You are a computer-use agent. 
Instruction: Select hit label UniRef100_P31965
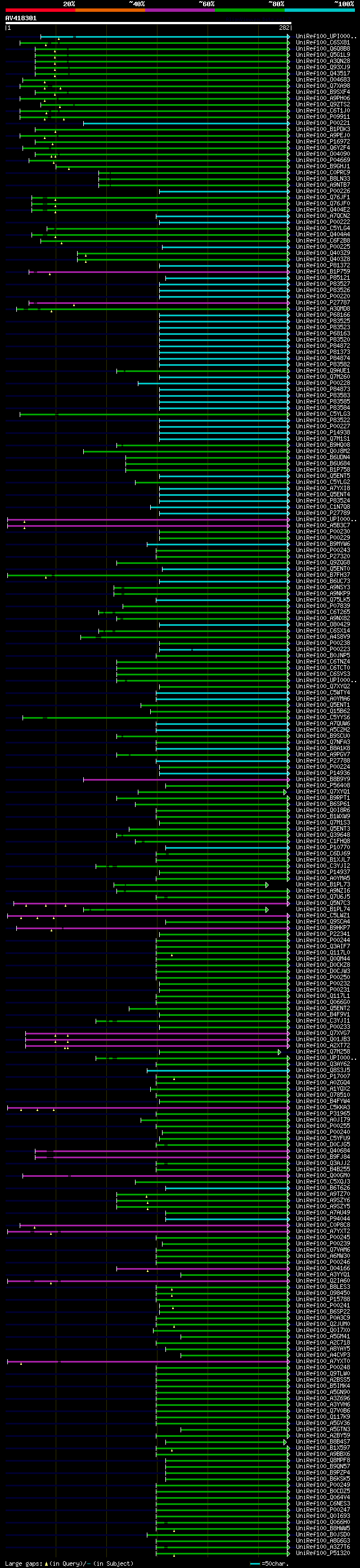323,1113
